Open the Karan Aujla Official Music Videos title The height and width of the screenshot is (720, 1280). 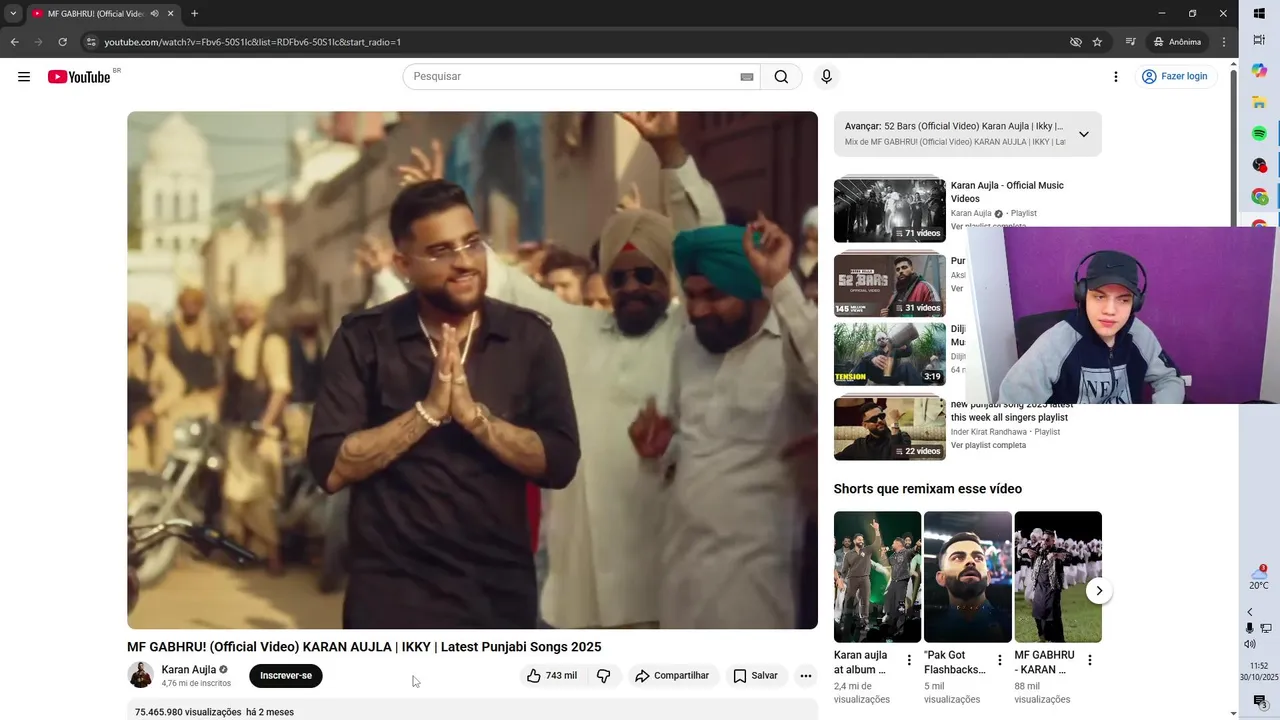[1007, 192]
